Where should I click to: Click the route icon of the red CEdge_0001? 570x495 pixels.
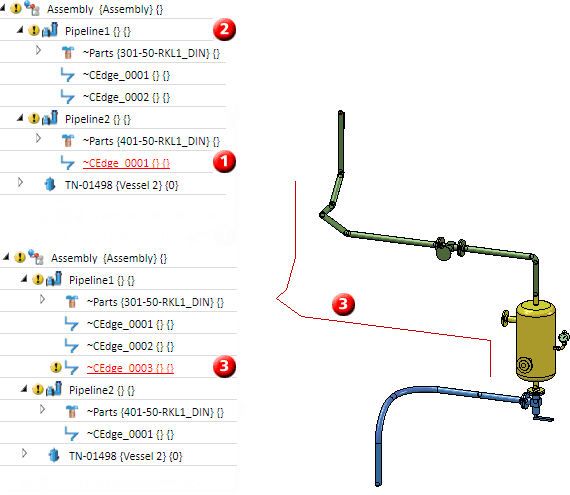(x=68, y=162)
